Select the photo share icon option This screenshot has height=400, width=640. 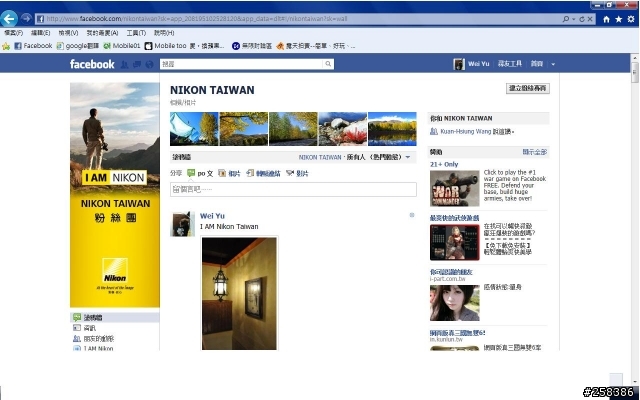pos(222,173)
